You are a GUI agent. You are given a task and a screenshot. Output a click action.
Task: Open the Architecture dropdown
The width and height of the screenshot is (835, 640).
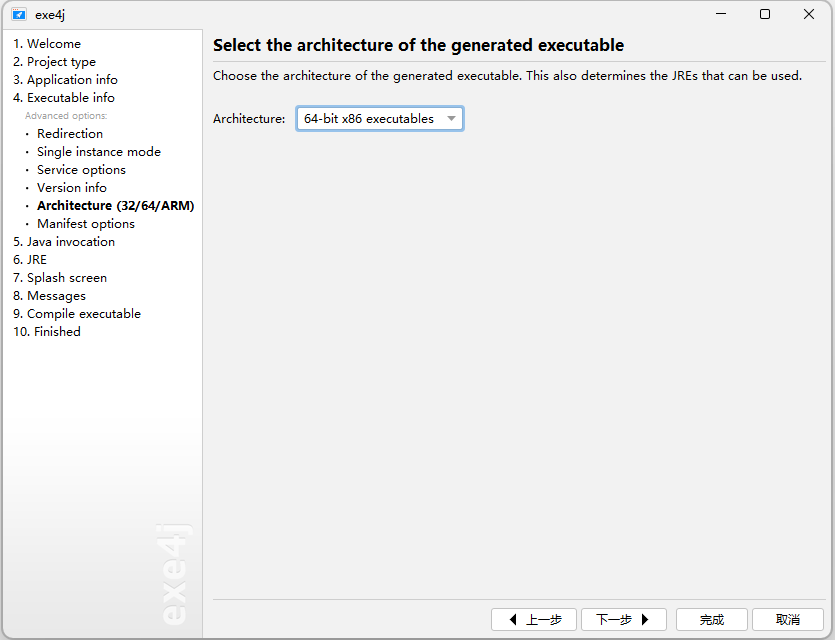(379, 119)
